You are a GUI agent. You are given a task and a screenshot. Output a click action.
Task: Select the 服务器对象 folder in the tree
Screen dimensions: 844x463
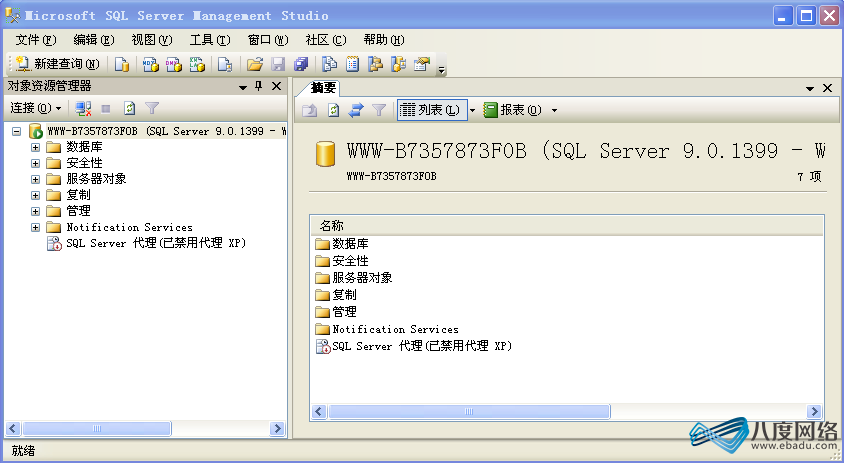[x=96, y=179]
